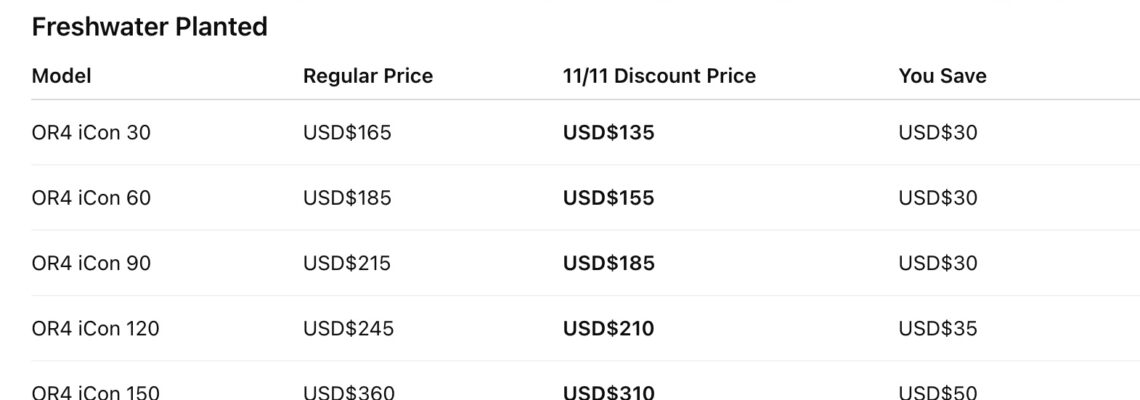Click the bold USD$155 discount price
This screenshot has height=400, width=1140.
608,198
